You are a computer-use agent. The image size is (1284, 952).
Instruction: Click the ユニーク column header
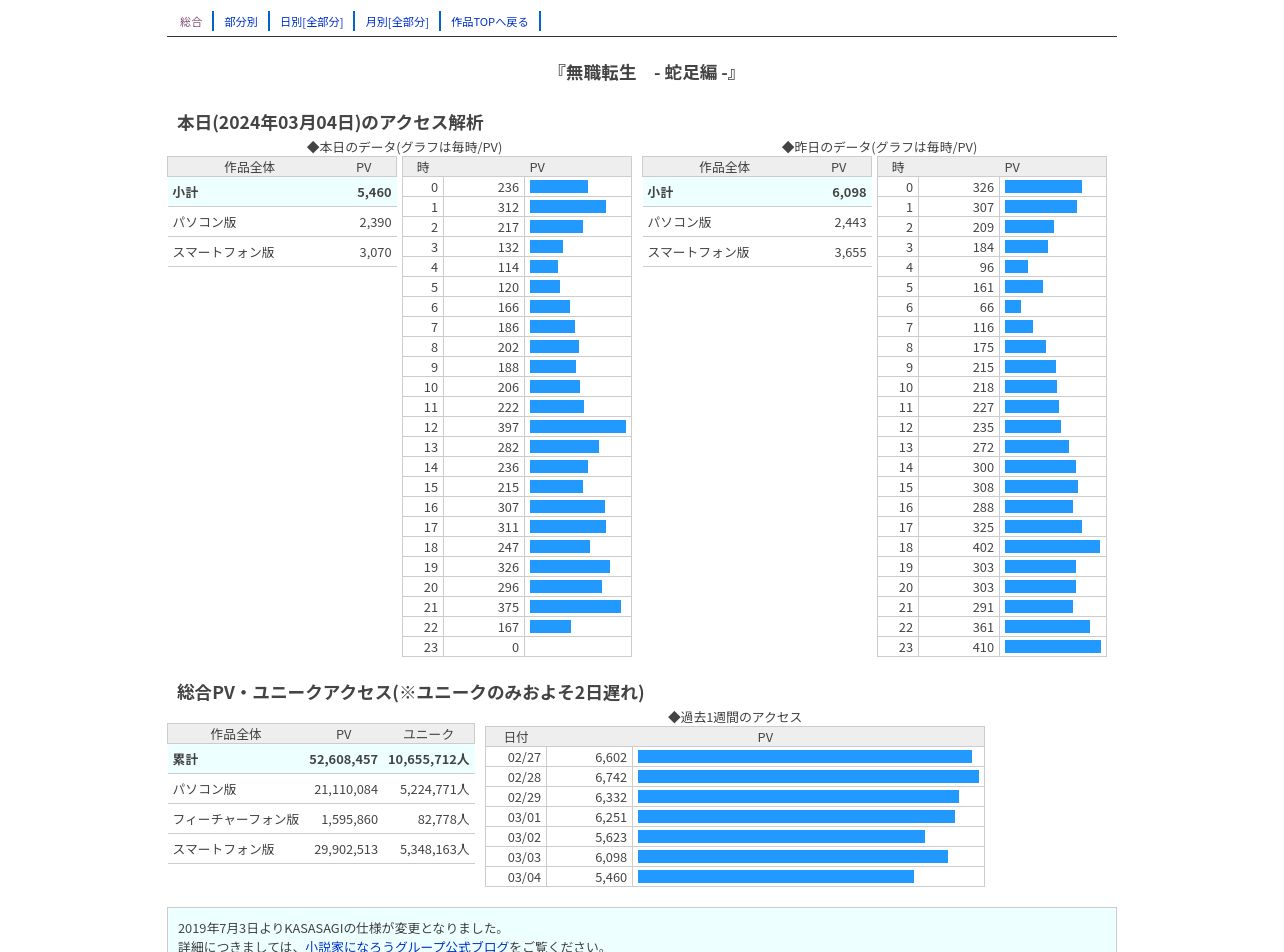(428, 734)
